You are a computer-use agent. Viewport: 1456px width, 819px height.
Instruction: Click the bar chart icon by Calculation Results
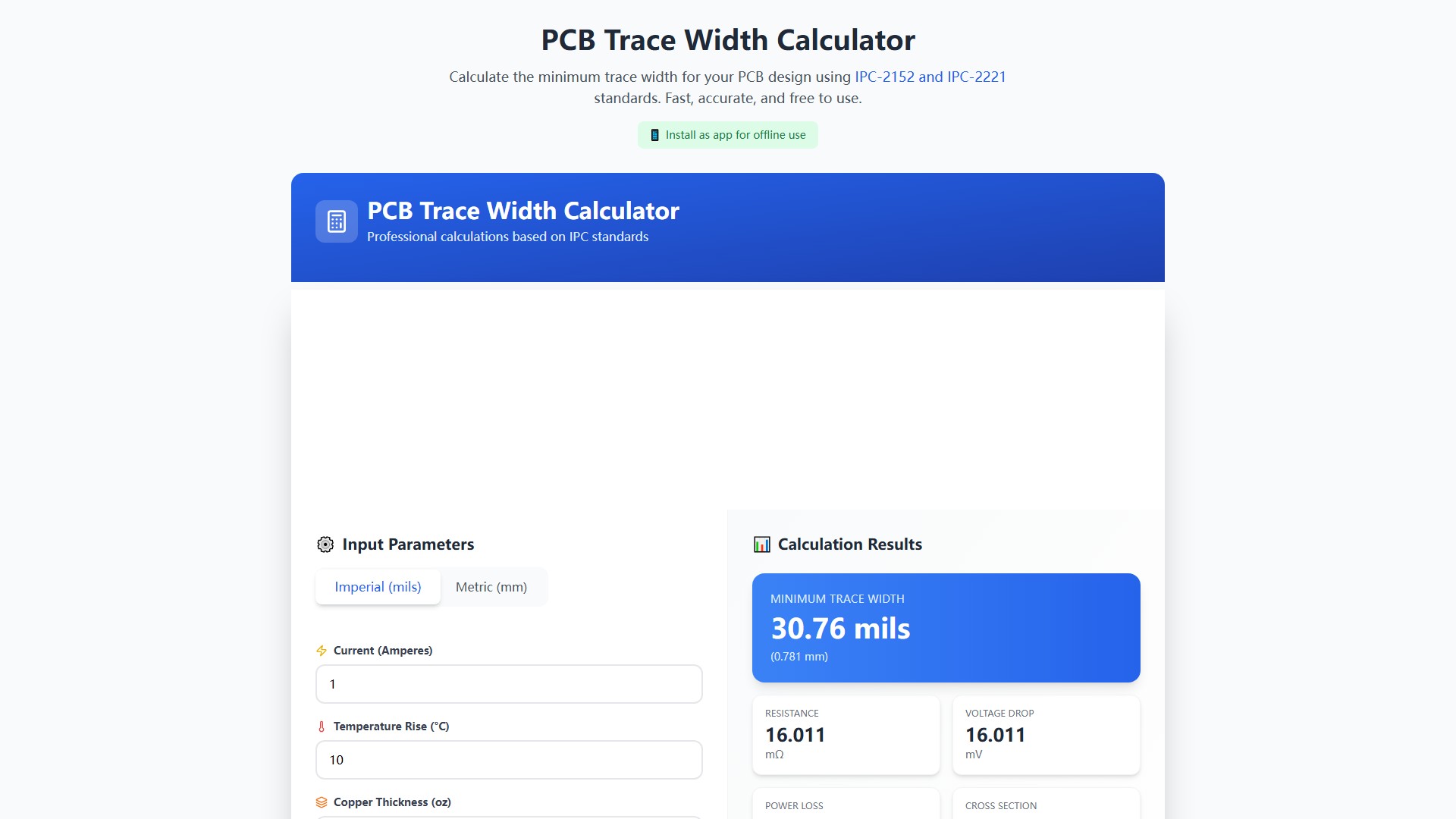pyautogui.click(x=761, y=544)
